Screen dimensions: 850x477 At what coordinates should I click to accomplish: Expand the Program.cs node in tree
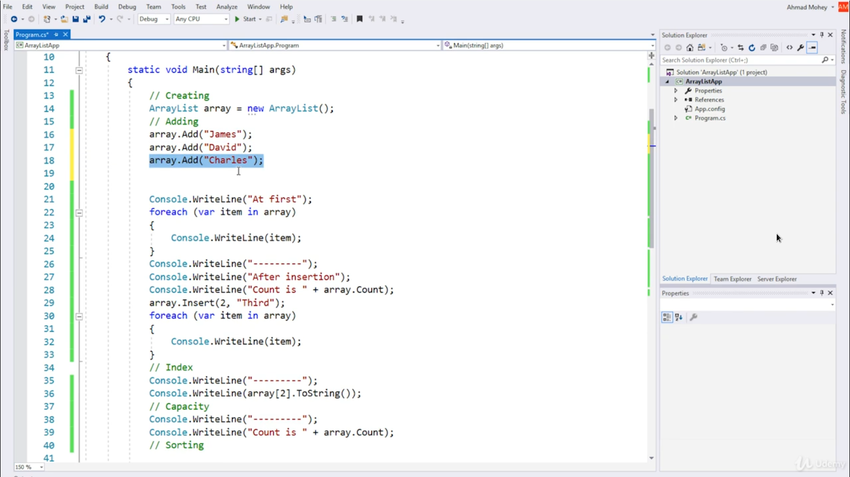(676, 118)
